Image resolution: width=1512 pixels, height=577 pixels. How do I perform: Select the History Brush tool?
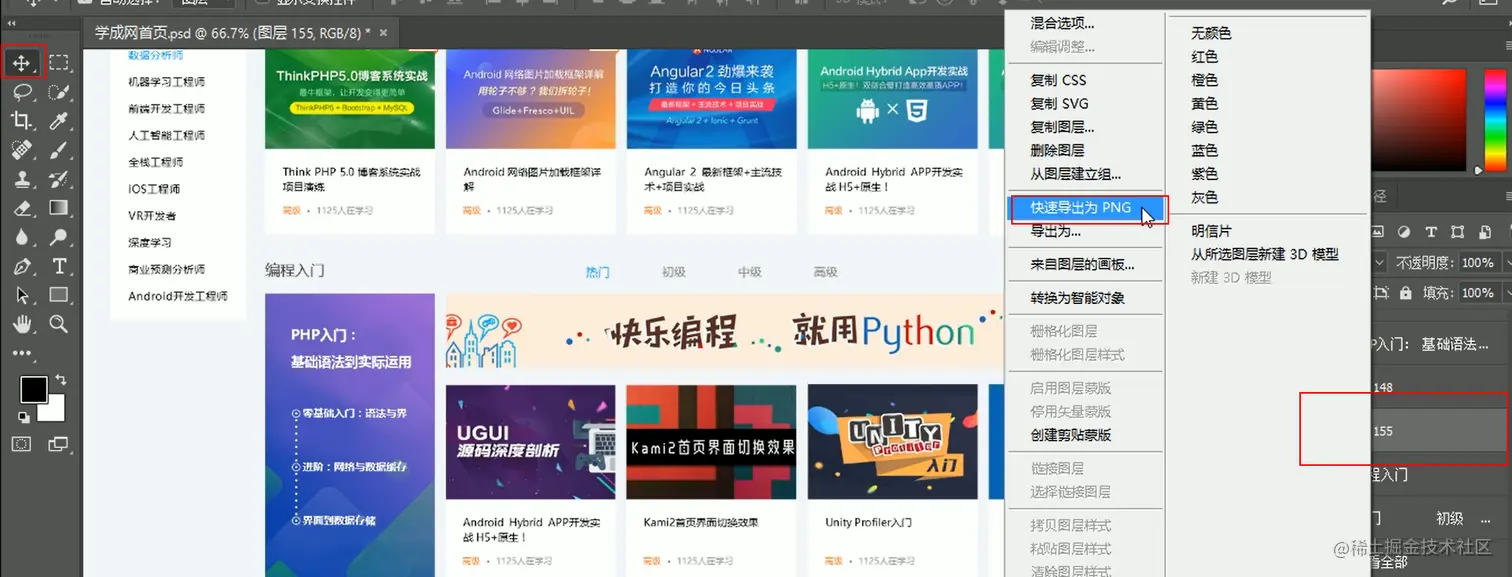tap(59, 179)
